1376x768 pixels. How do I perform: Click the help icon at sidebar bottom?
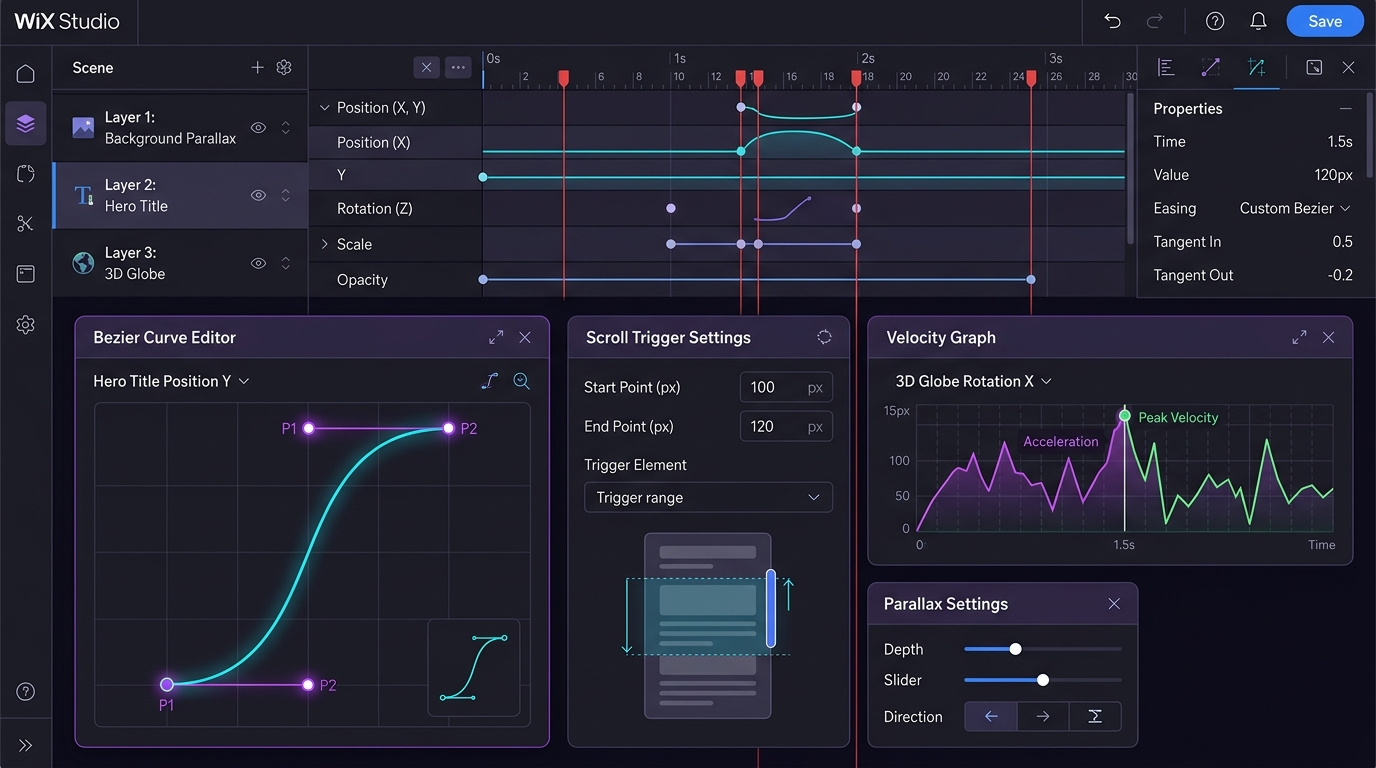tap(26, 692)
